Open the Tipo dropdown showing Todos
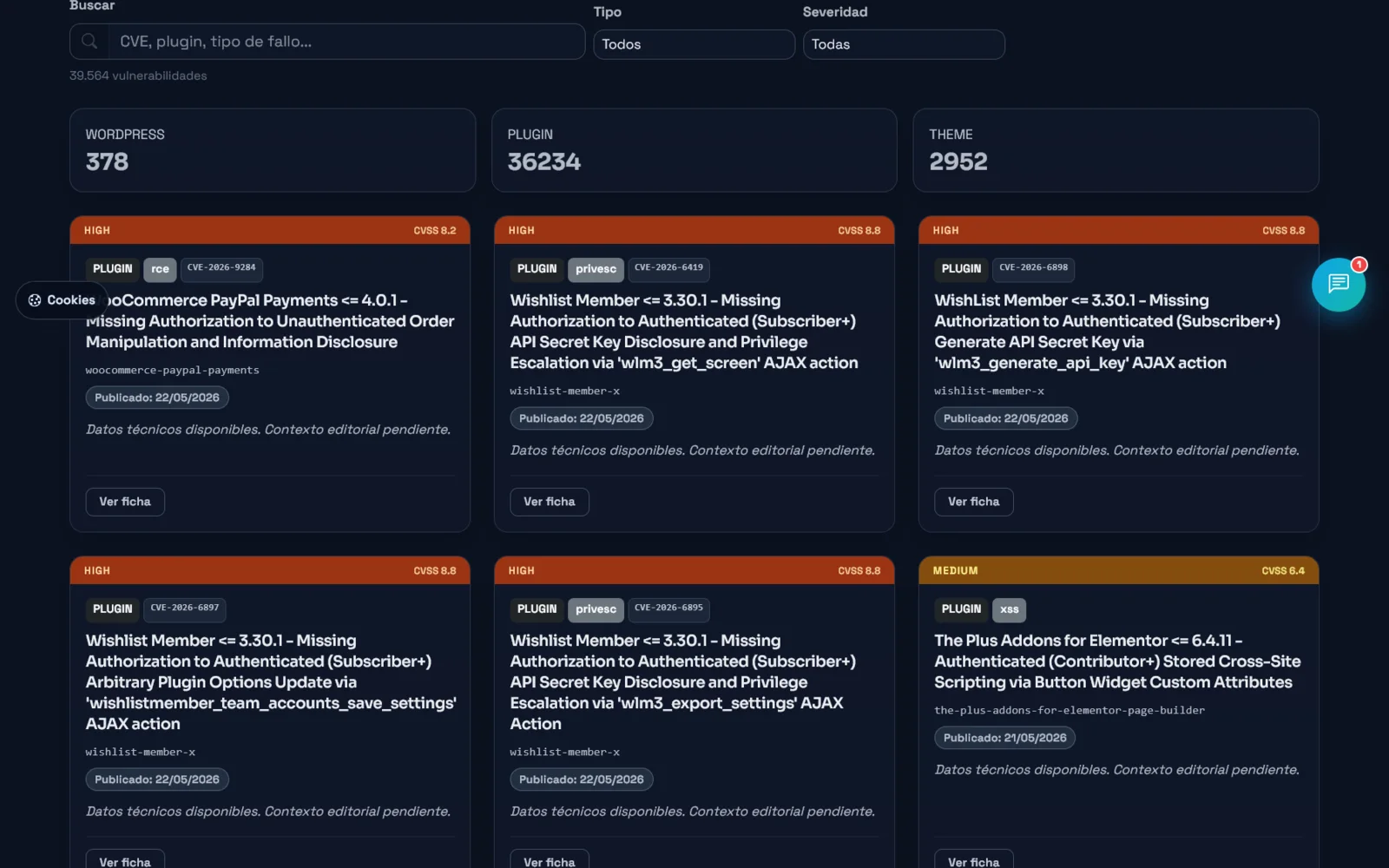The height and width of the screenshot is (868, 1389). (x=694, y=44)
